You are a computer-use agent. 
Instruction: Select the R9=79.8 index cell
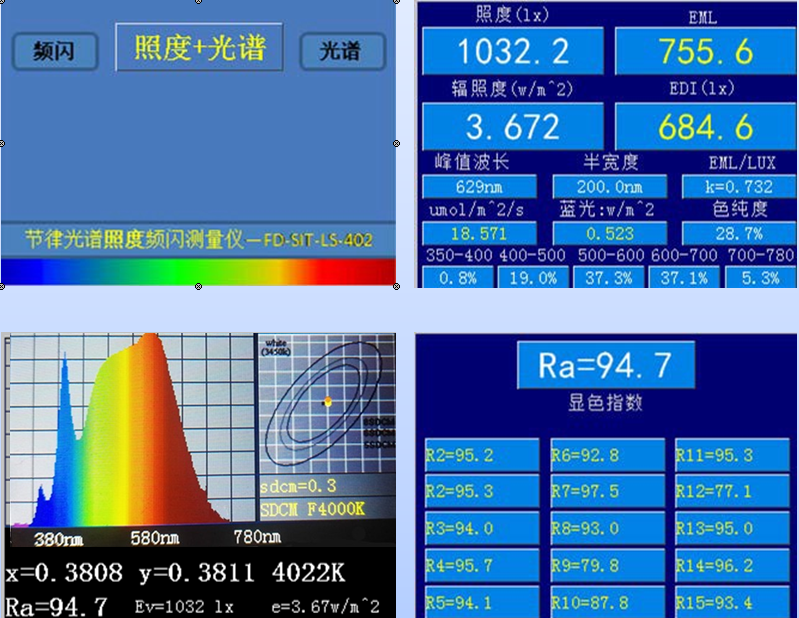[x=607, y=566]
